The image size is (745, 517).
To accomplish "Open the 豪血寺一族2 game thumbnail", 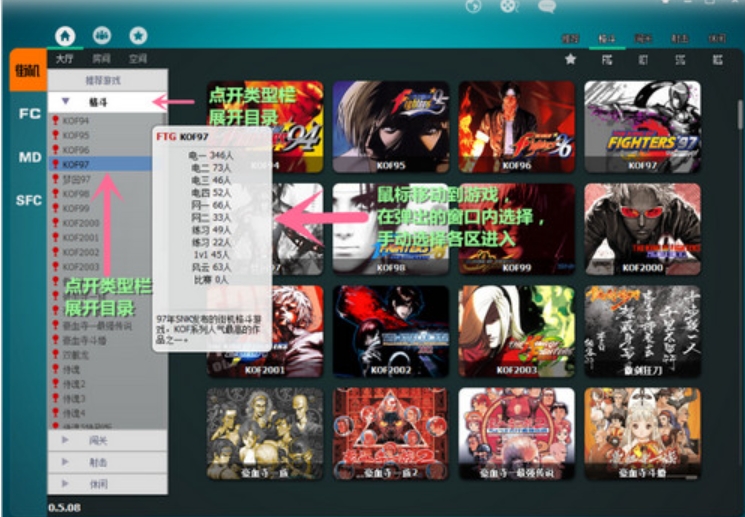I will click(391, 433).
